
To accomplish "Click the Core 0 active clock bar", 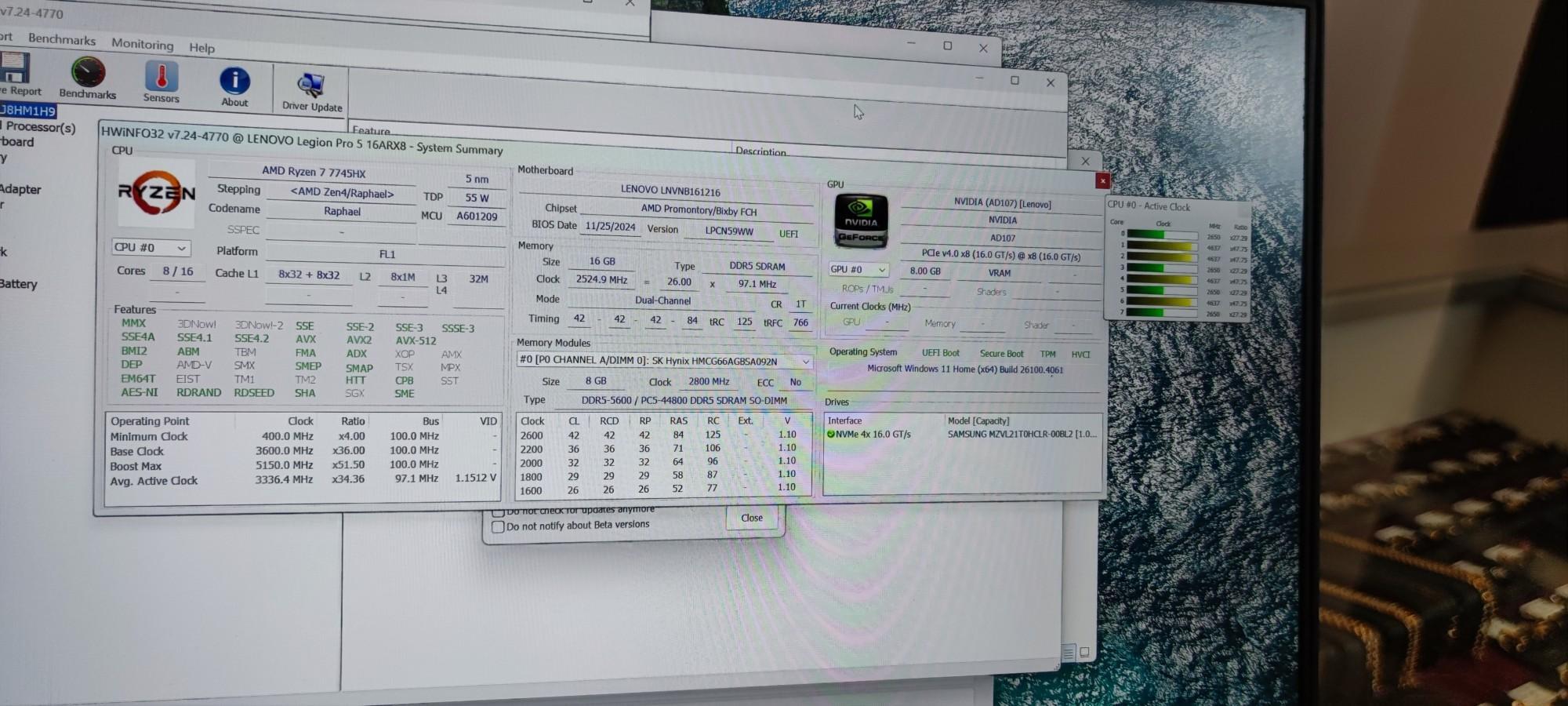I will click(x=1162, y=235).
